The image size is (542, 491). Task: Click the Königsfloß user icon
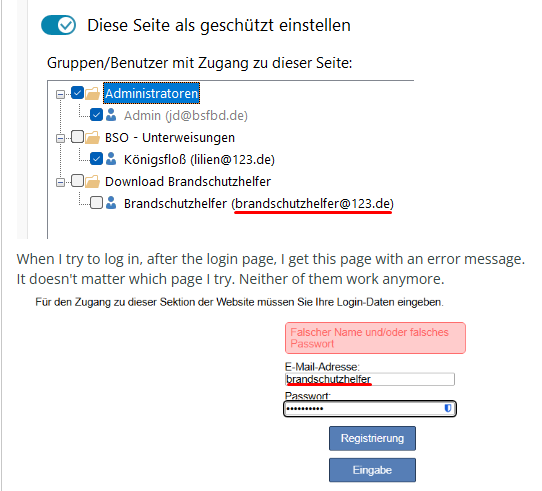click(111, 159)
